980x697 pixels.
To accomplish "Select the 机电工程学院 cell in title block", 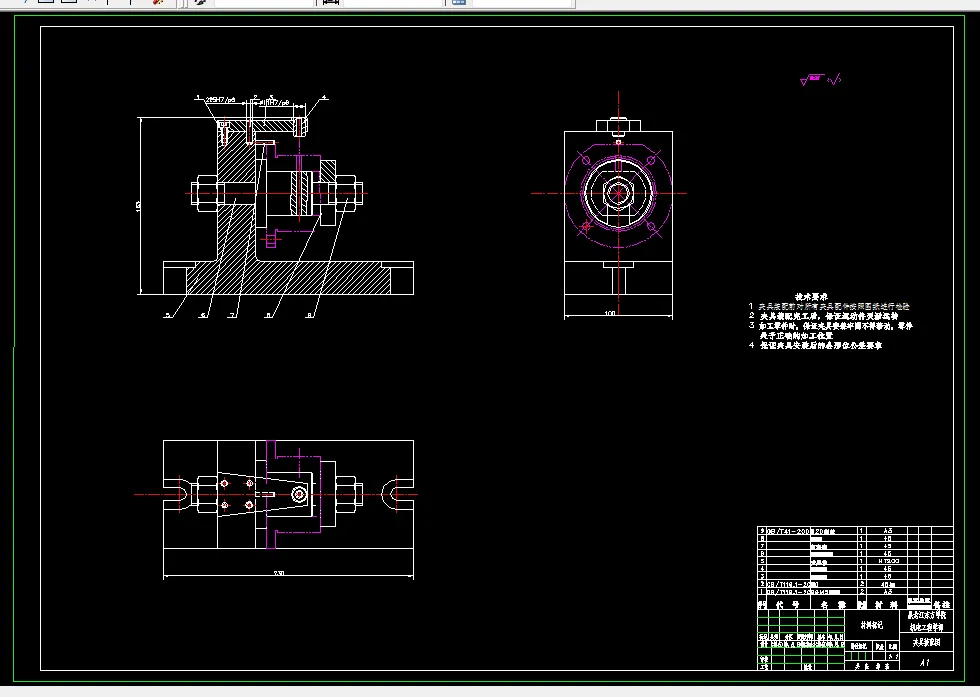I will [x=926, y=627].
